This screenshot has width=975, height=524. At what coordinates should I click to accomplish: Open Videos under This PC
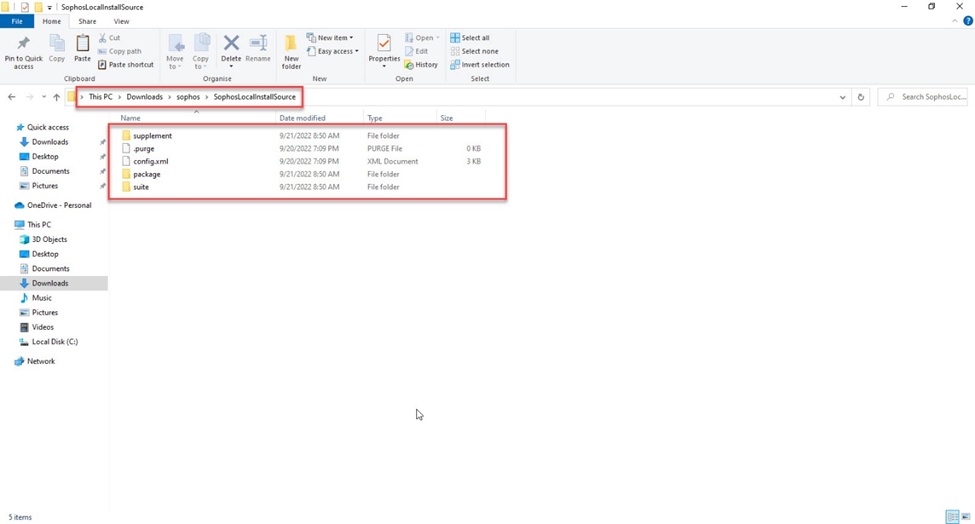42,327
